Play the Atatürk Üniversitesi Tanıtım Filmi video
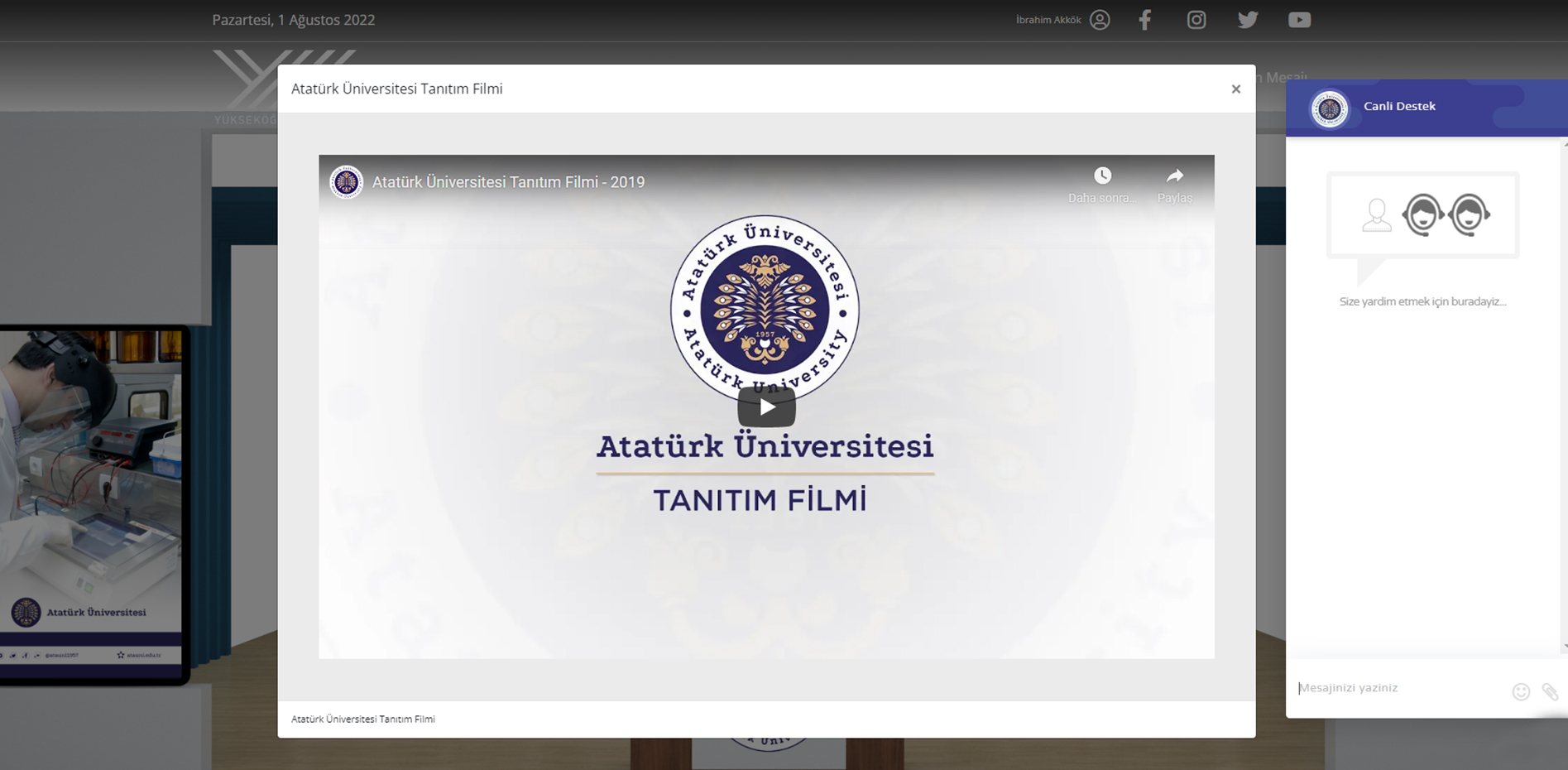1568x770 pixels. (766, 407)
